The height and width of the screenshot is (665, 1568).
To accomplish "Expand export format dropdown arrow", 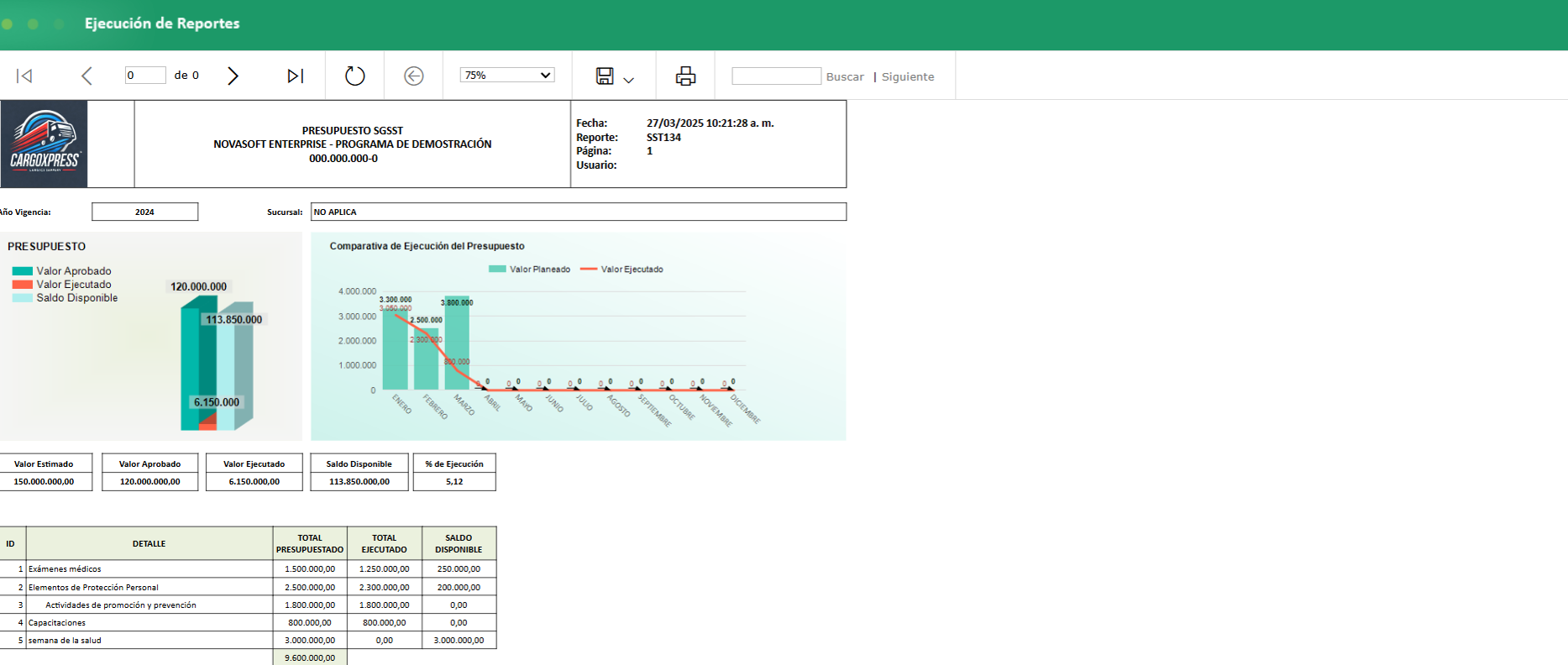I will point(629,80).
